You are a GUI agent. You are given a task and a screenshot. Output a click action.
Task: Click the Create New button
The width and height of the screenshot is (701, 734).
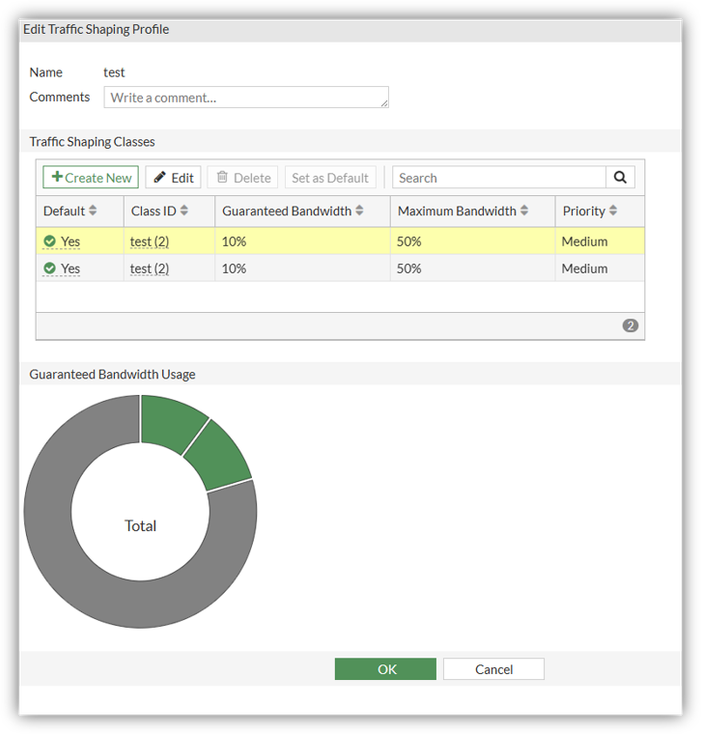point(91,177)
